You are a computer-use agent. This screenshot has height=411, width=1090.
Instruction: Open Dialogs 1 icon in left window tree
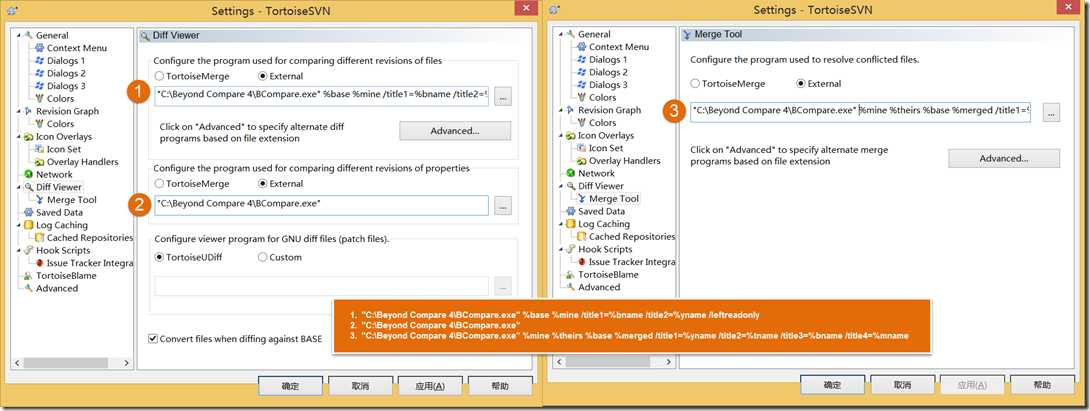40,61
